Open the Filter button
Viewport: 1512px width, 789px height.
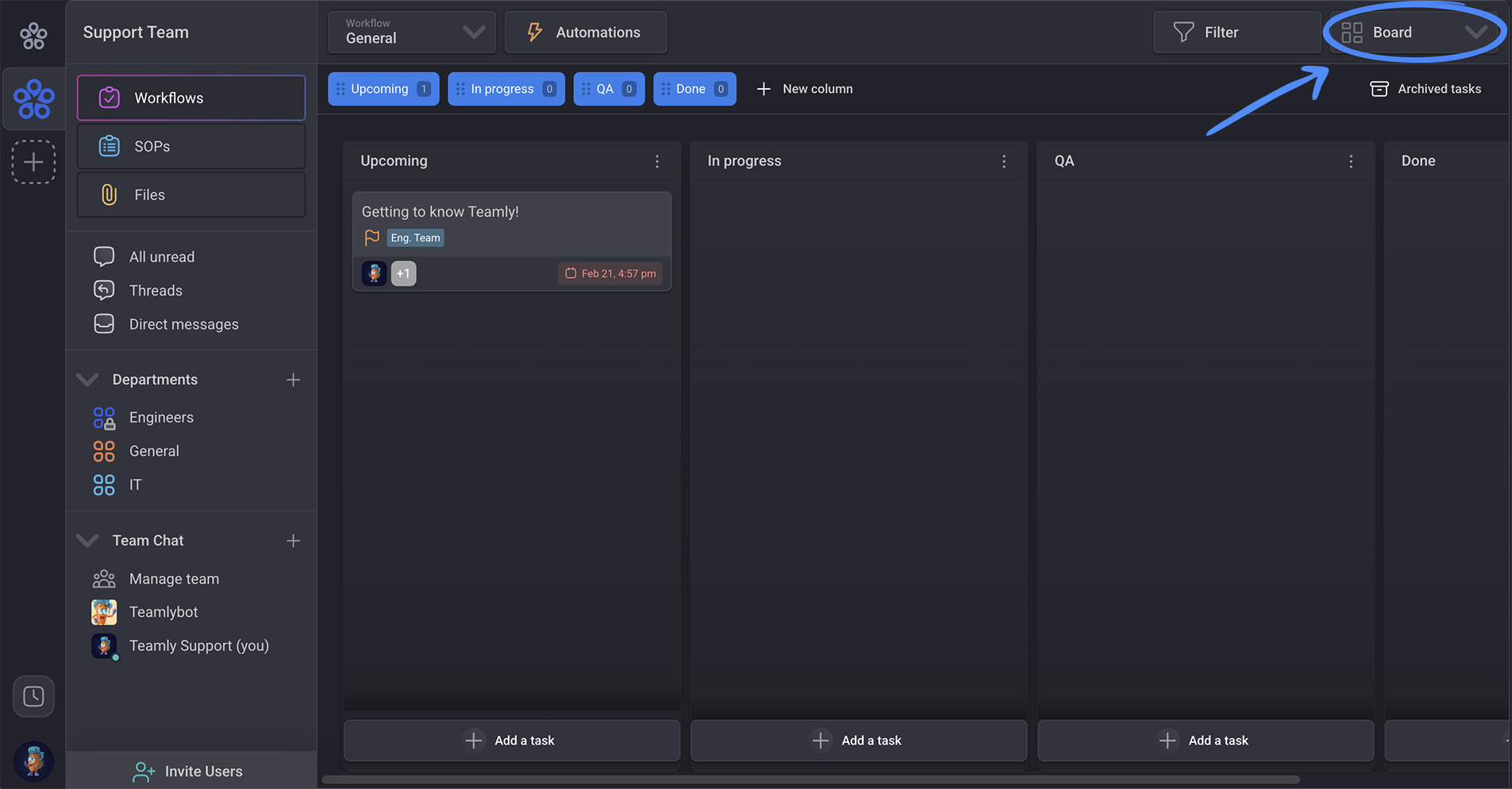pos(1237,32)
